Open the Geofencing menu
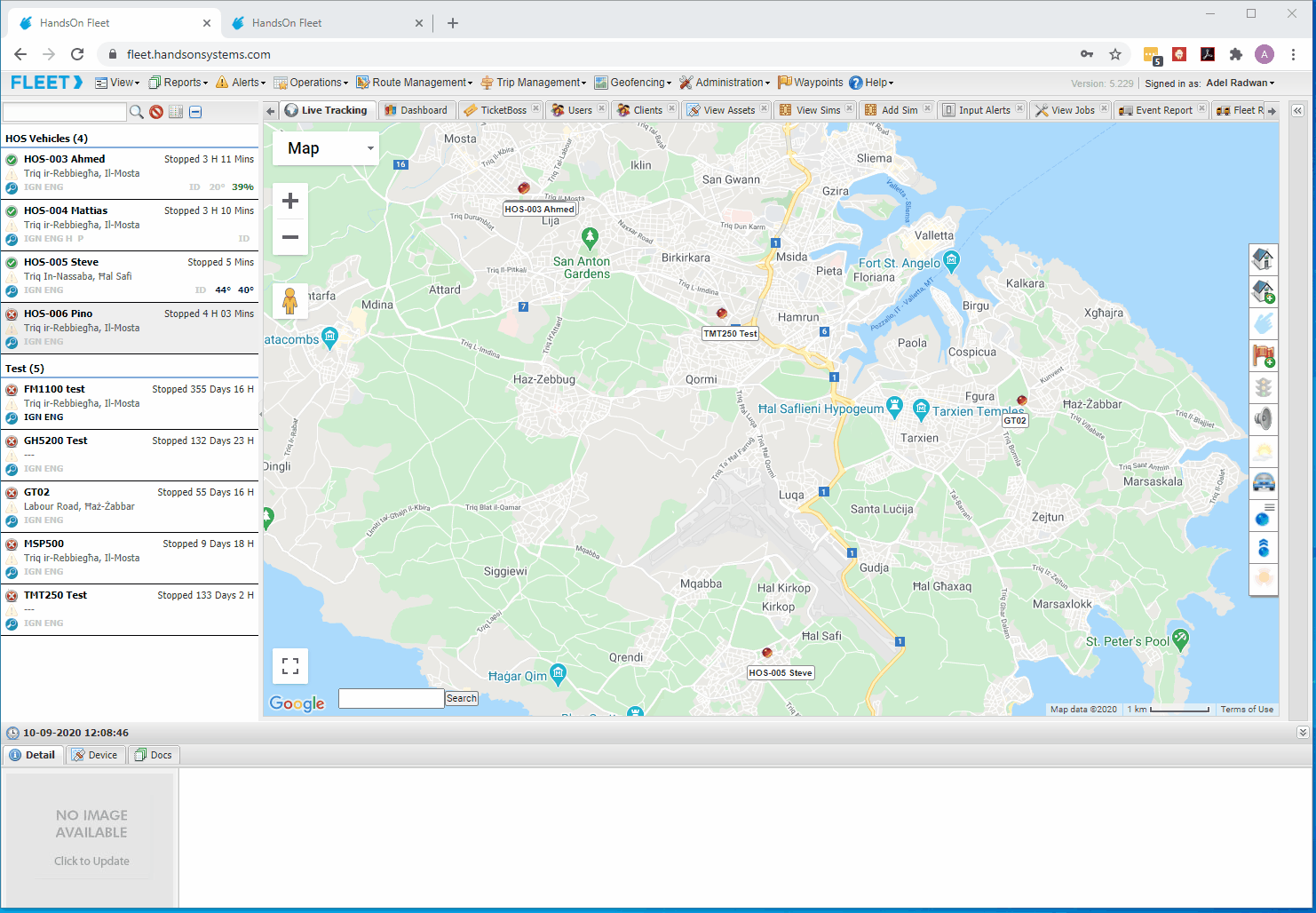Image resolution: width=1316 pixels, height=913 pixels. pos(633,83)
